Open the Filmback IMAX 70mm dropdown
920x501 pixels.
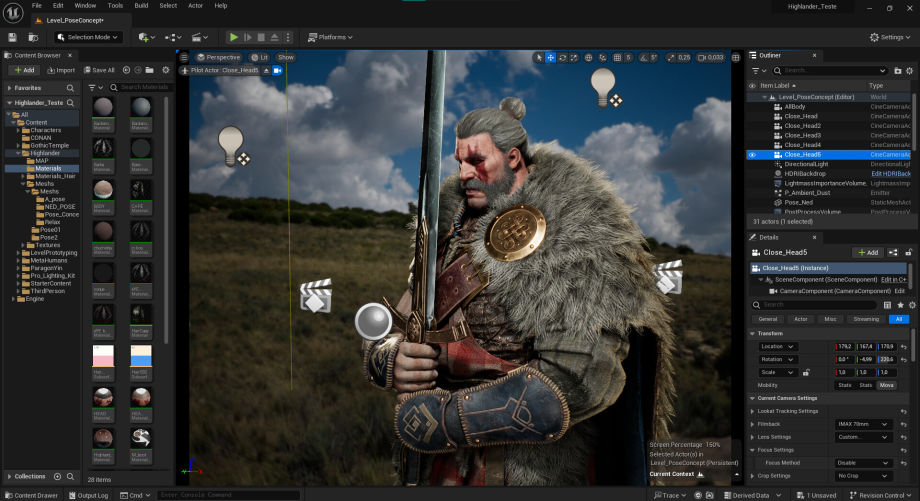(x=863, y=424)
